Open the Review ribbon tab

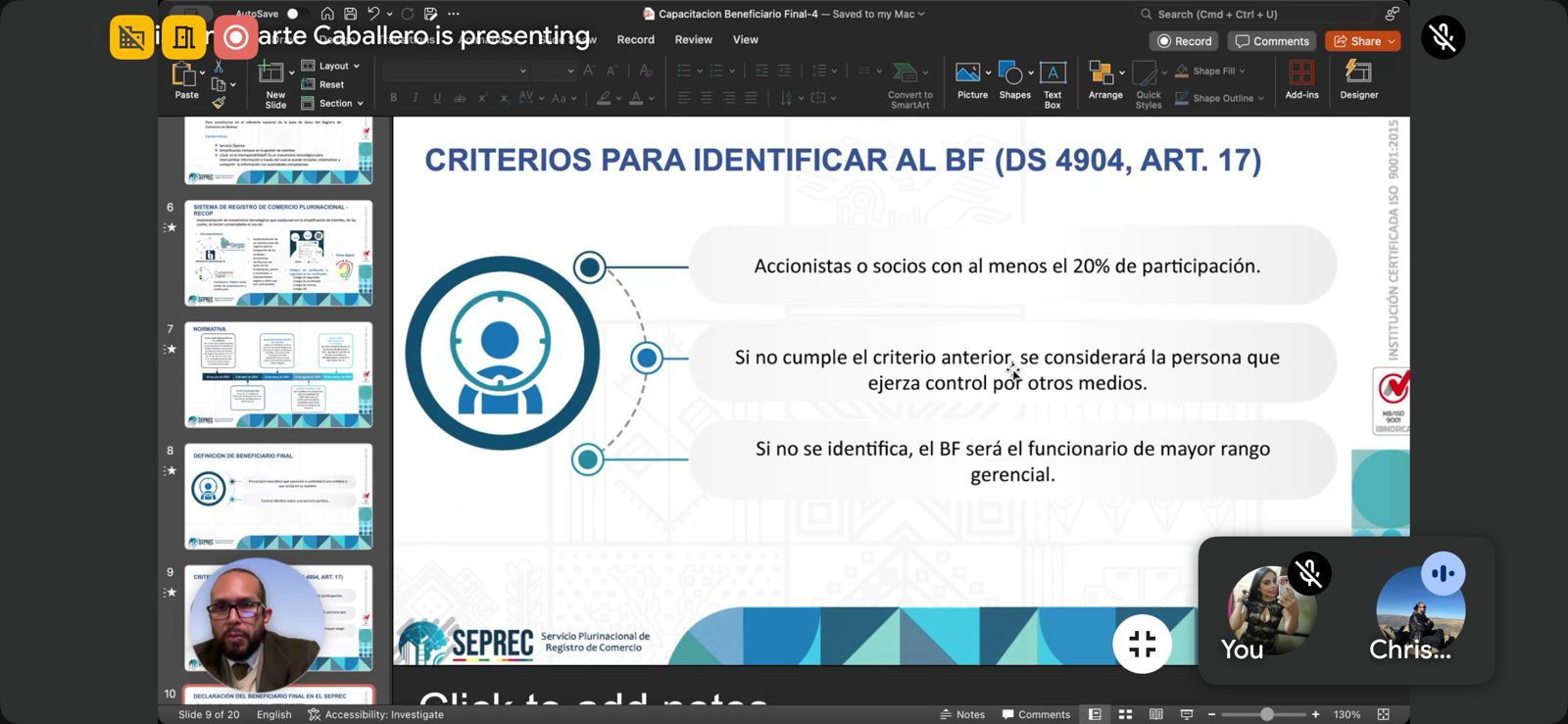coord(693,40)
